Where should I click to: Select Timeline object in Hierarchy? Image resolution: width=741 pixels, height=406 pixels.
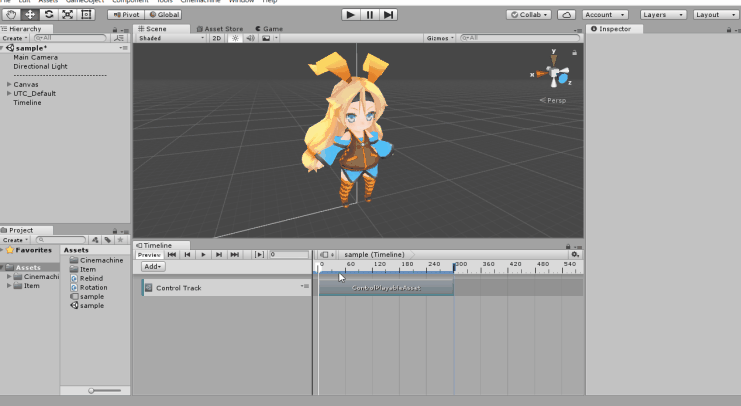click(27, 103)
